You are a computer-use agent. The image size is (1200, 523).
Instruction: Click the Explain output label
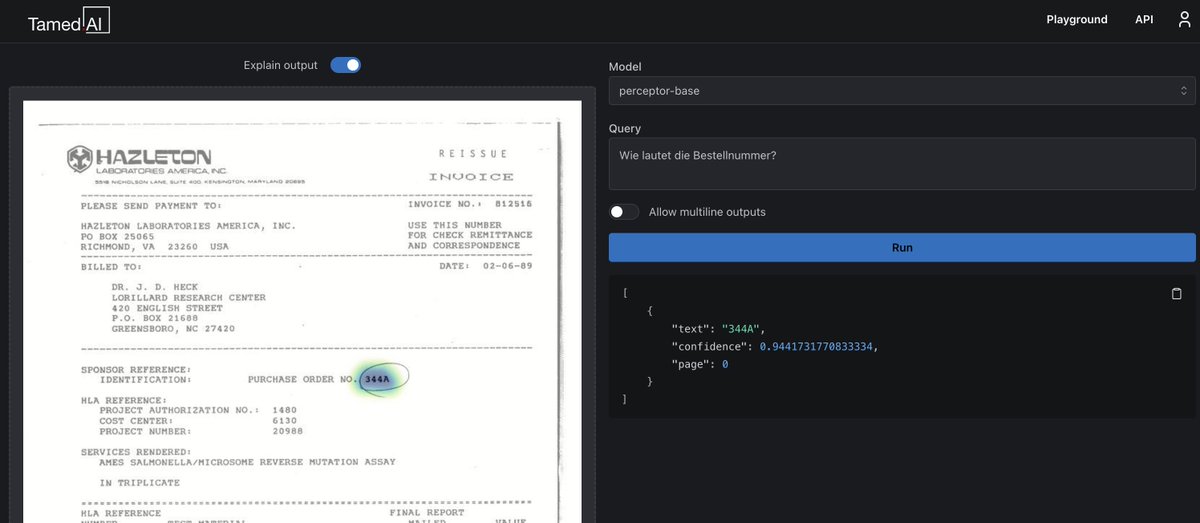(280, 65)
